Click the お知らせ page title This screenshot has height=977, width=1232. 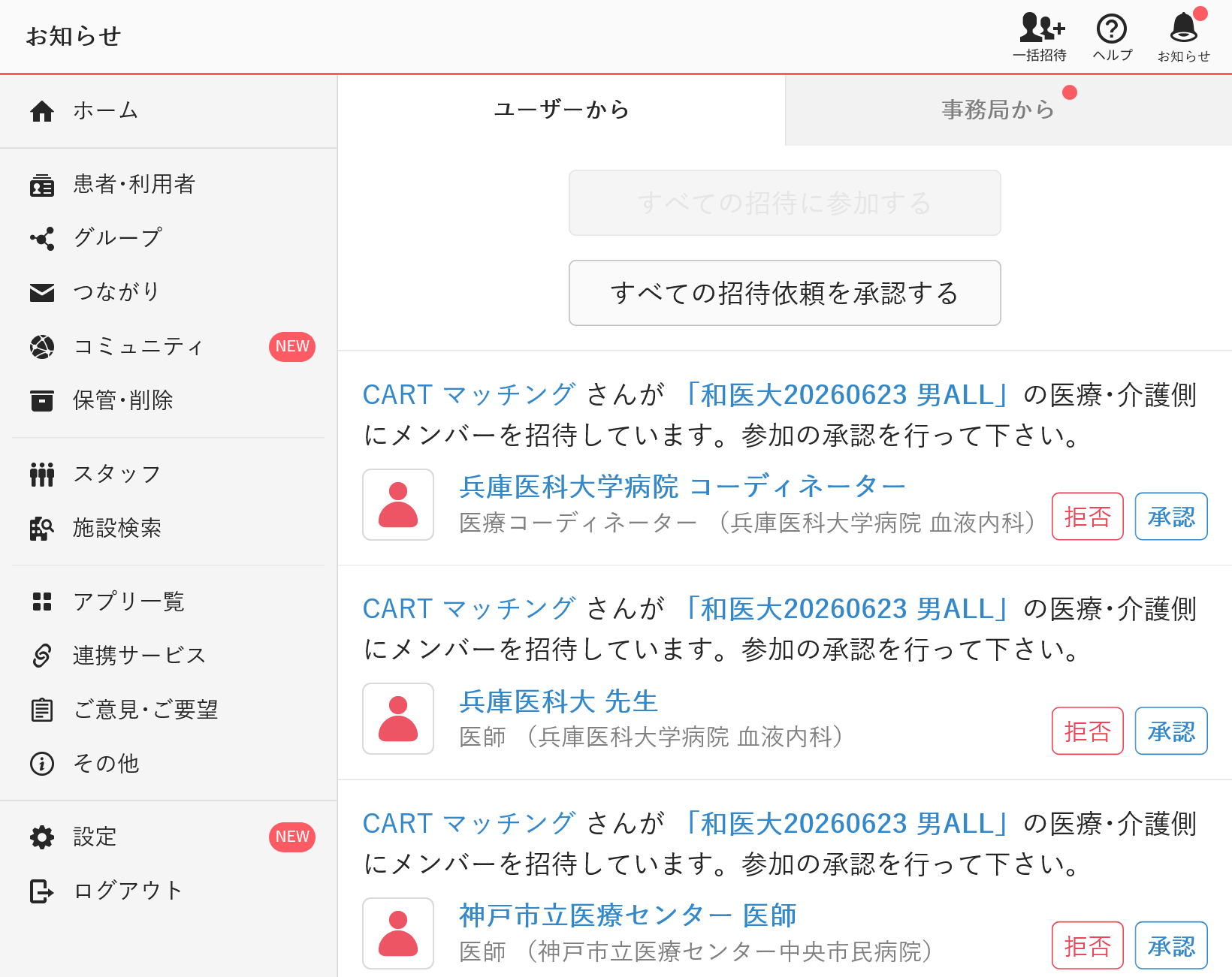tap(74, 36)
